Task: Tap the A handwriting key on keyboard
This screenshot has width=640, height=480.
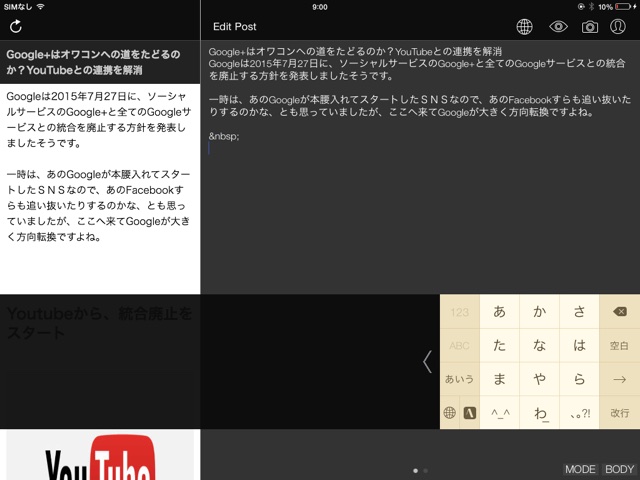Action: click(x=470, y=413)
